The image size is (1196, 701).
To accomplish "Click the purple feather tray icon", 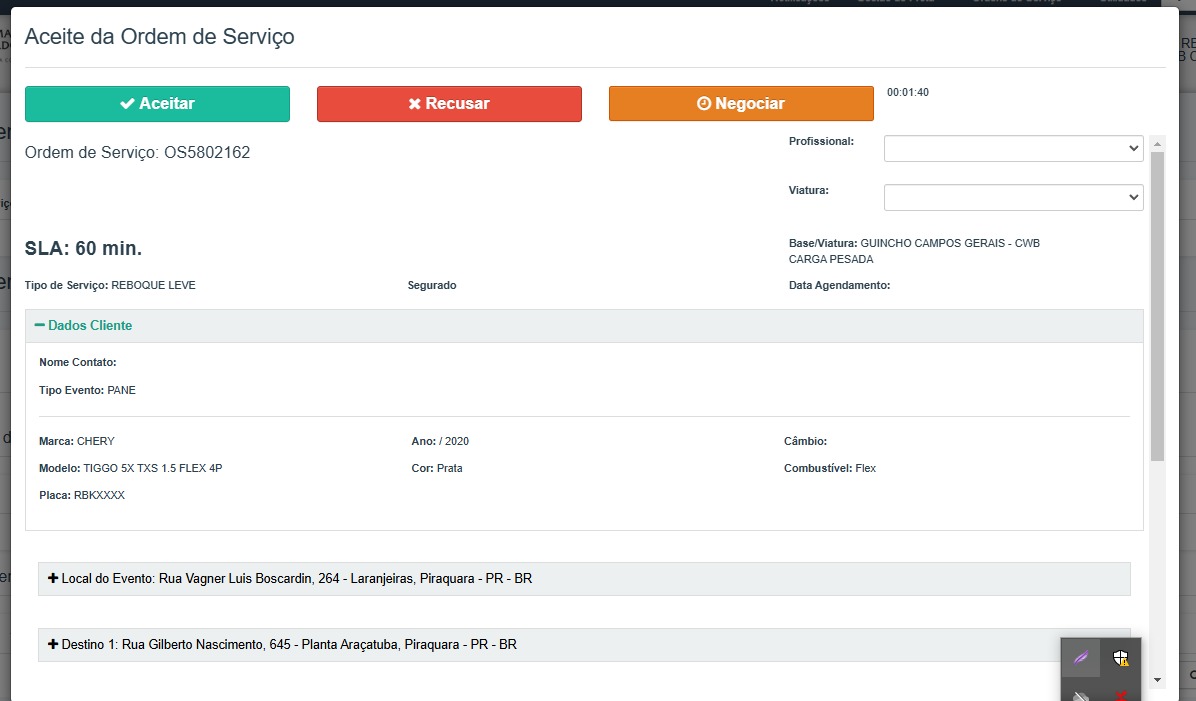I will pyautogui.click(x=1081, y=658).
